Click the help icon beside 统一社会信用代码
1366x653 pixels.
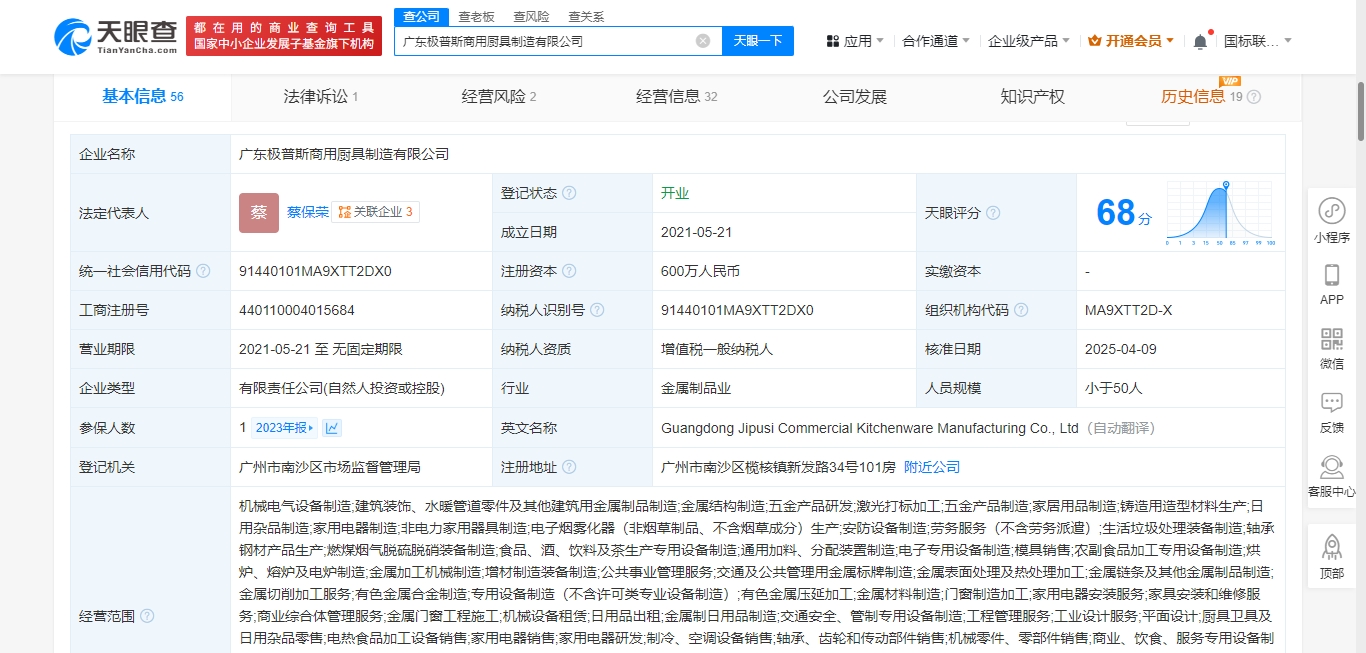203,271
